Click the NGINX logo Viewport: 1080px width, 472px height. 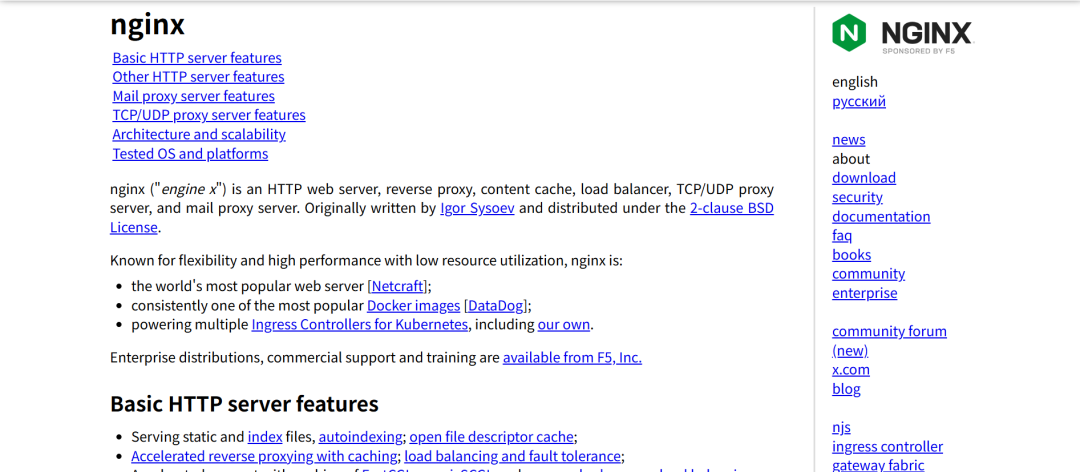click(902, 33)
